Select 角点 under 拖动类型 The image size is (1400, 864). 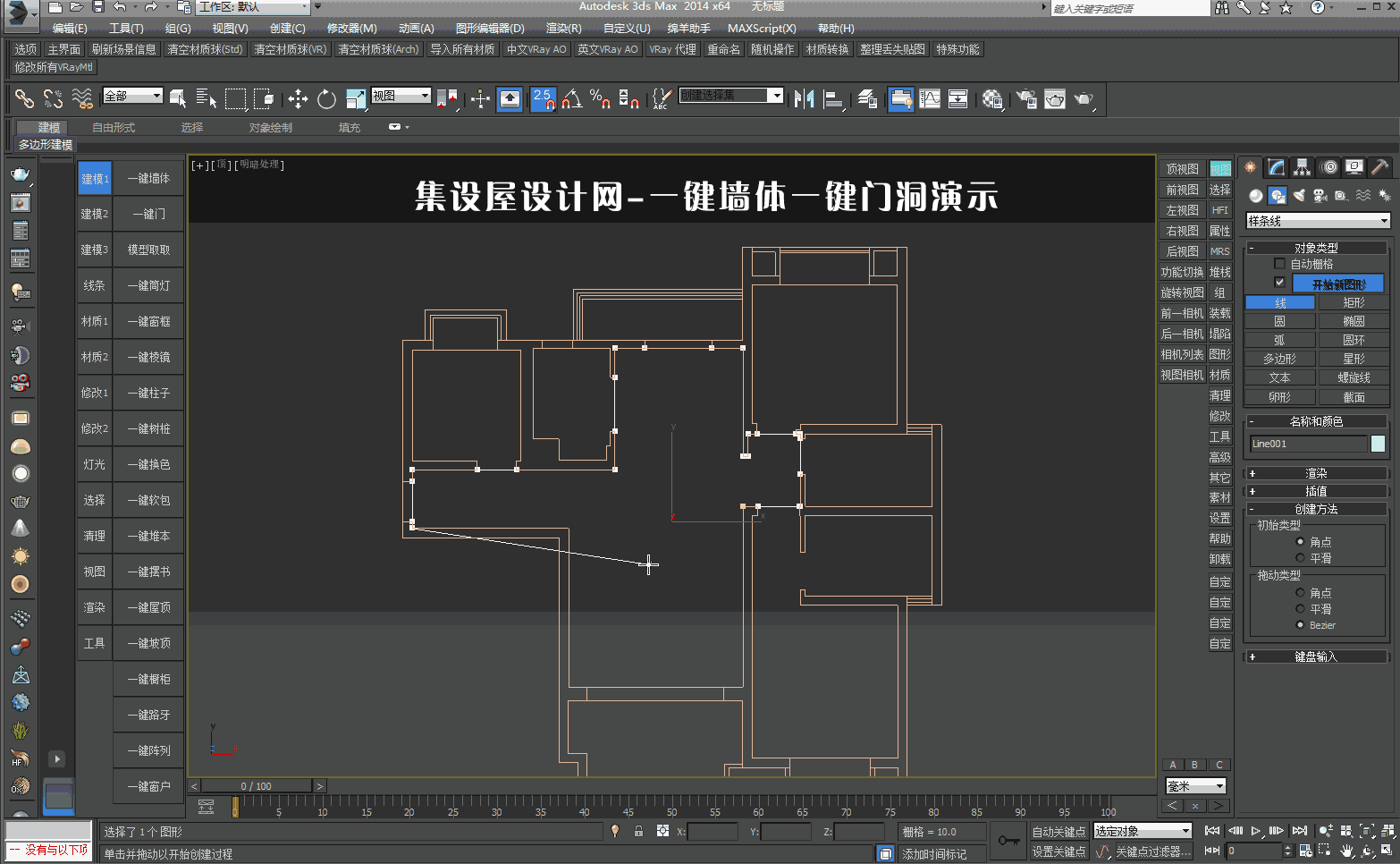pos(1300,593)
